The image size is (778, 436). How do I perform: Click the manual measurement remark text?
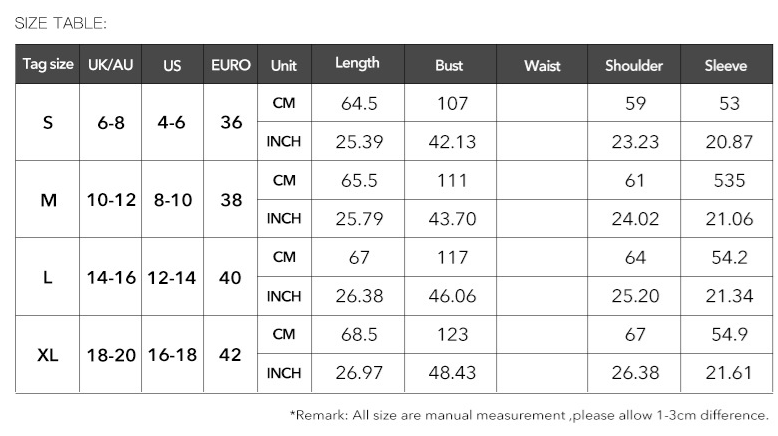(x=528, y=414)
